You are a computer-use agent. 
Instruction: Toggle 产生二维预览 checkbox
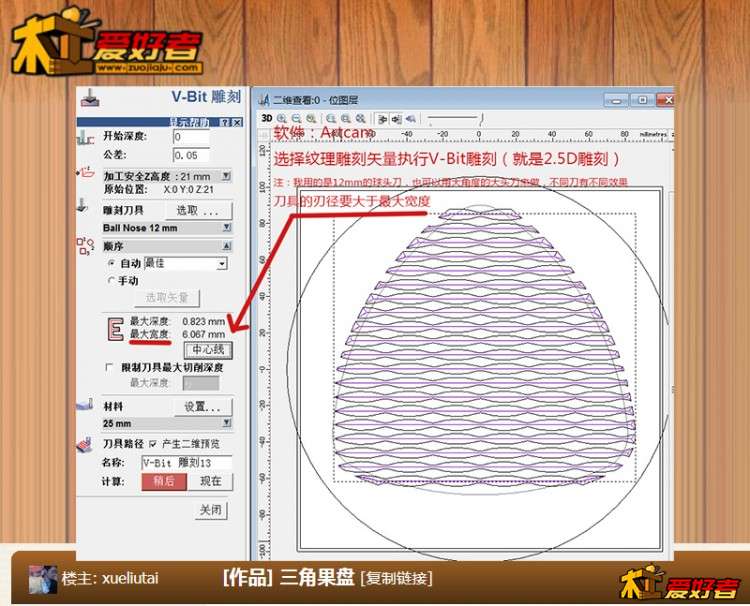pyautogui.click(x=153, y=444)
